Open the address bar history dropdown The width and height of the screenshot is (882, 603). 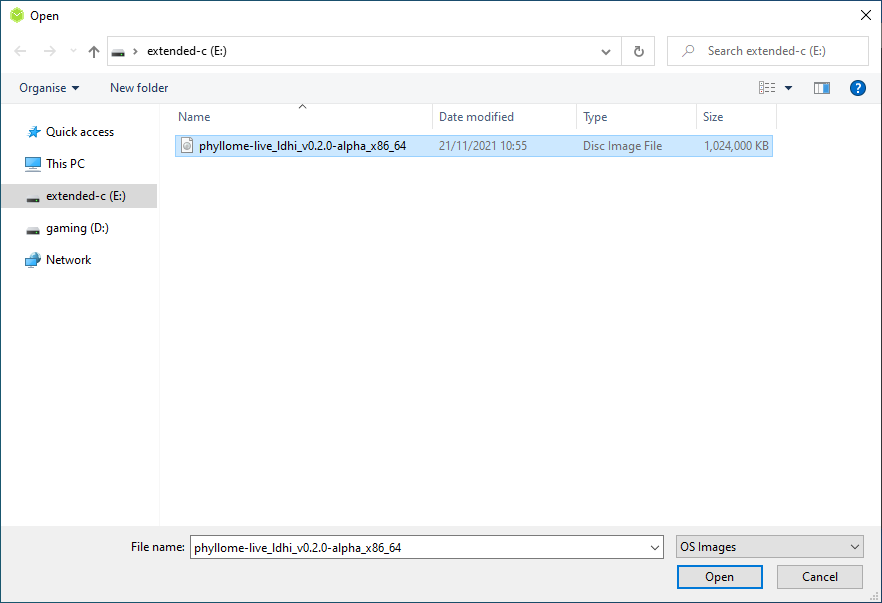click(606, 51)
